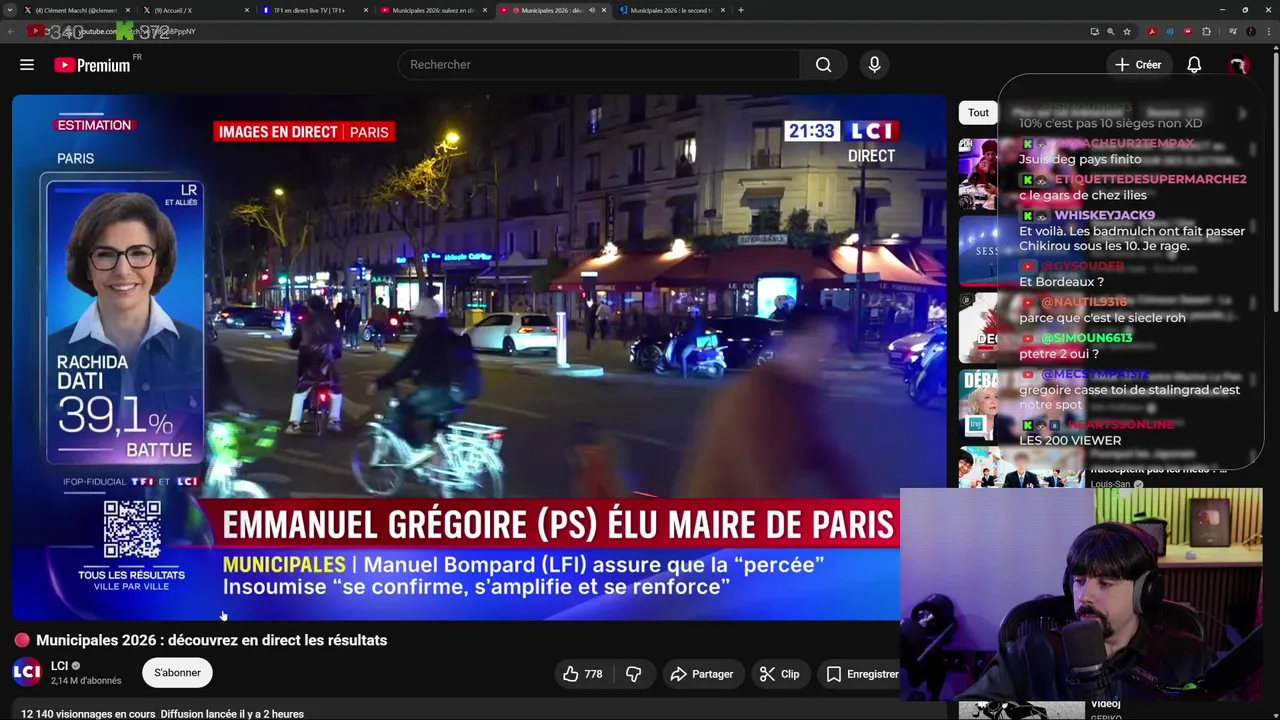Click '12 140 visionnages en cours' text
The width and height of the screenshot is (1280, 720).
tap(88, 714)
